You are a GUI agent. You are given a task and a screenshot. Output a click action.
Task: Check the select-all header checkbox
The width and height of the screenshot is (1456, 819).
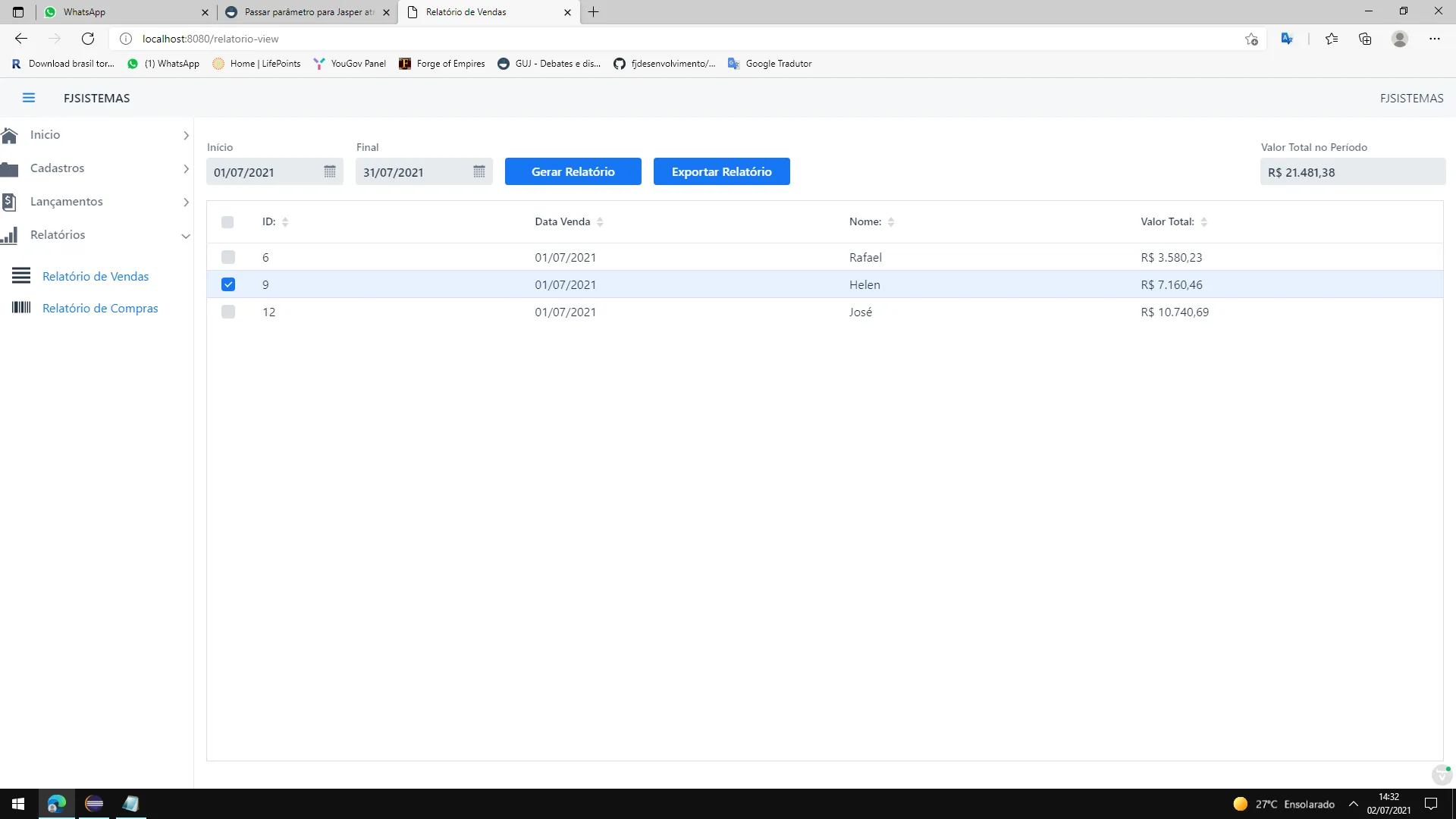pyautogui.click(x=227, y=222)
